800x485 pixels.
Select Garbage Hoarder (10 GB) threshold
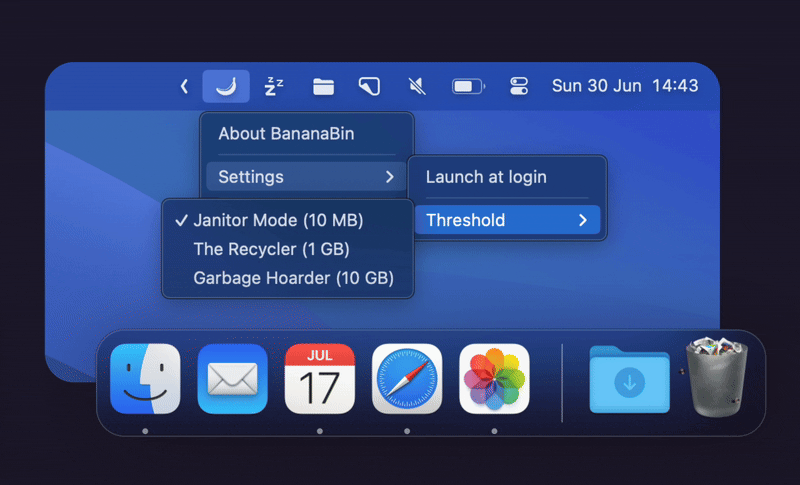[293, 277]
